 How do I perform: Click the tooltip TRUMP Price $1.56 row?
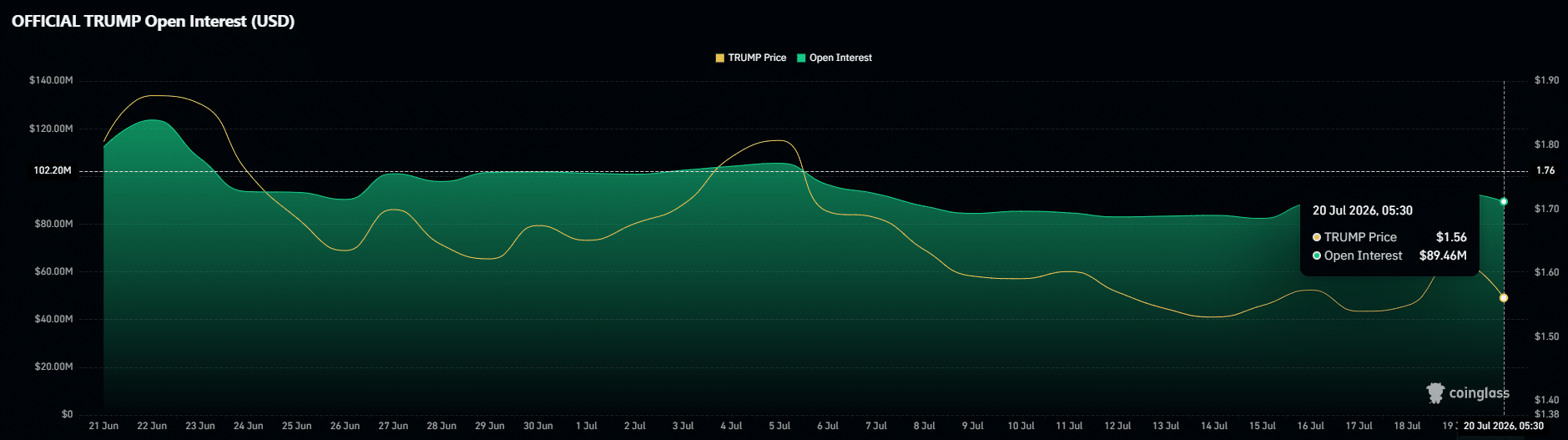pos(1389,237)
